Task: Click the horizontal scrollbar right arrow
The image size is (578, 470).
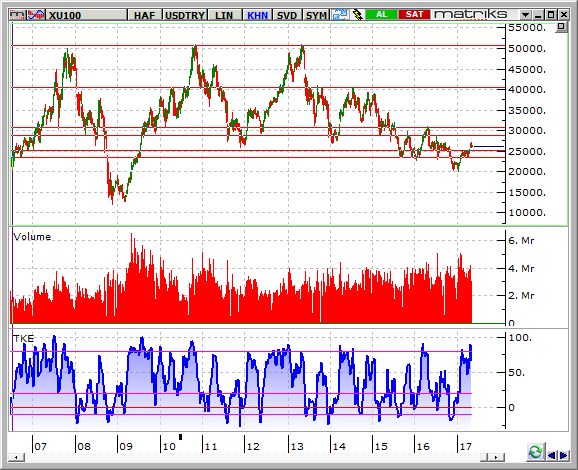Action: [497, 457]
